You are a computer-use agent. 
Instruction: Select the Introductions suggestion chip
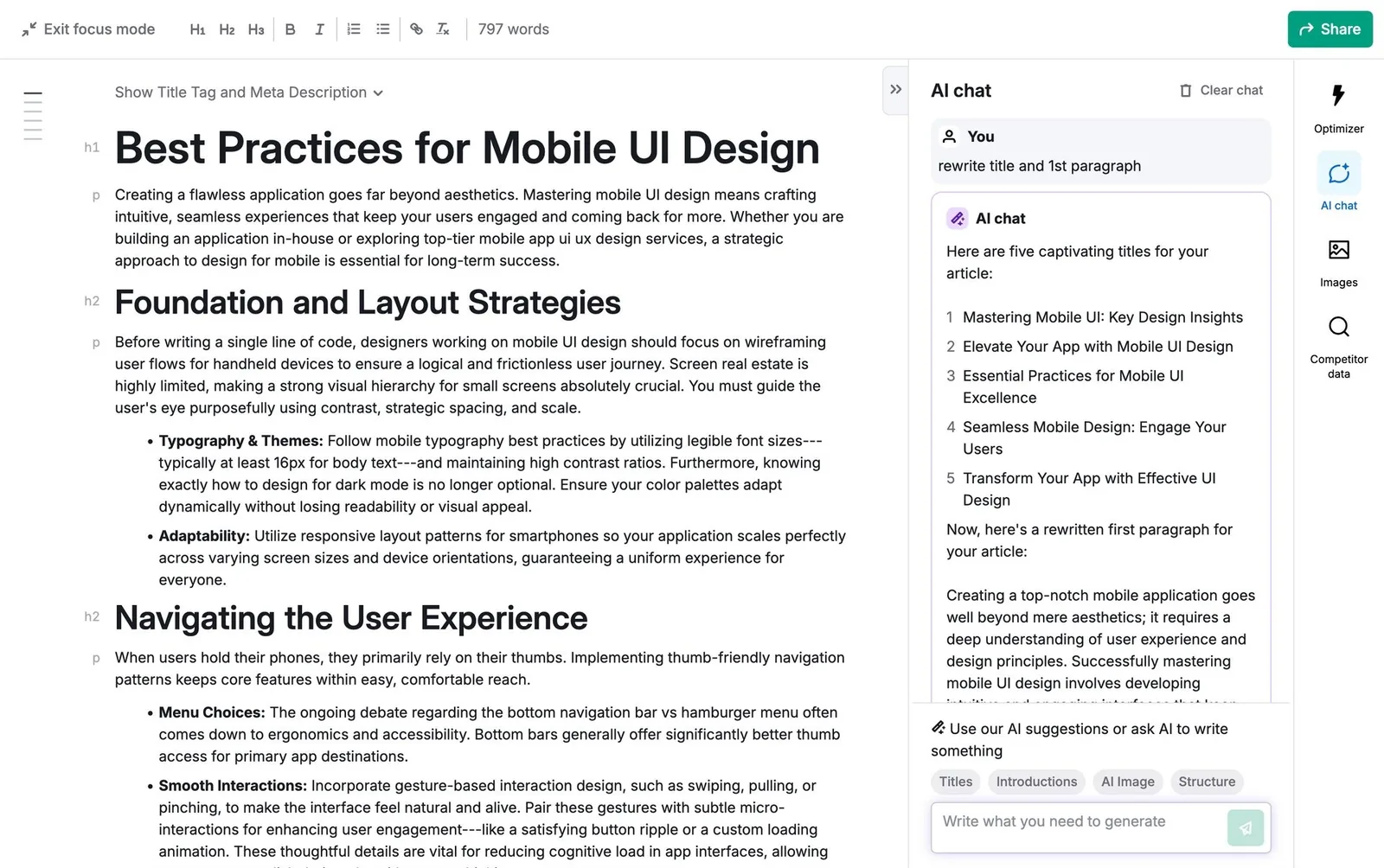click(1036, 782)
